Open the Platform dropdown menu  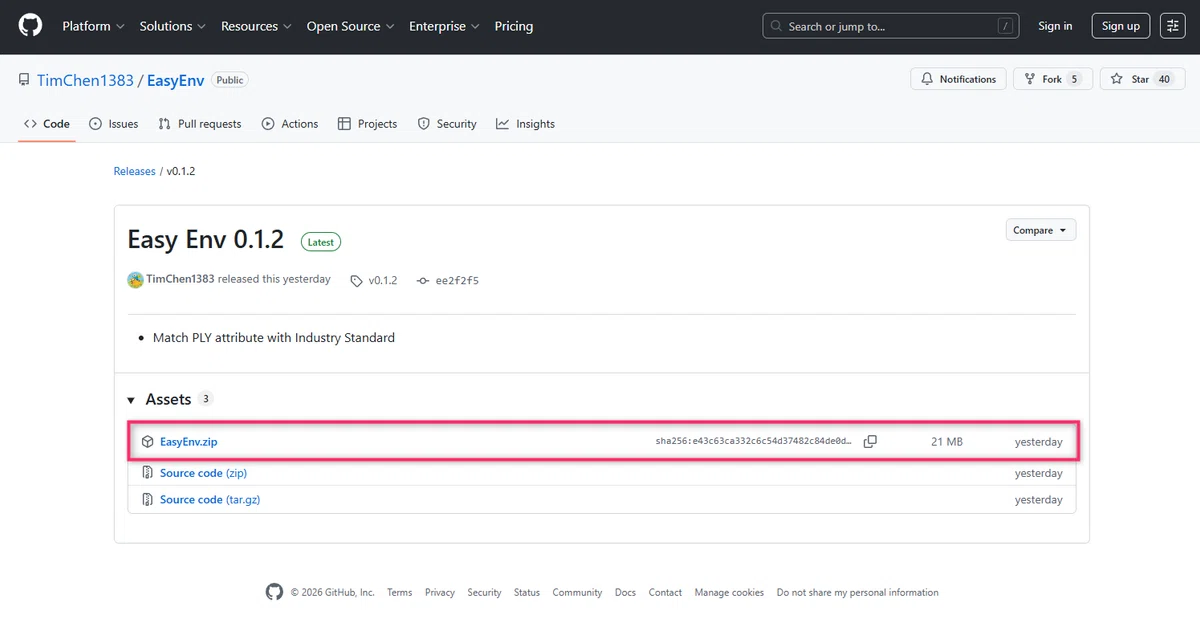coord(93,26)
